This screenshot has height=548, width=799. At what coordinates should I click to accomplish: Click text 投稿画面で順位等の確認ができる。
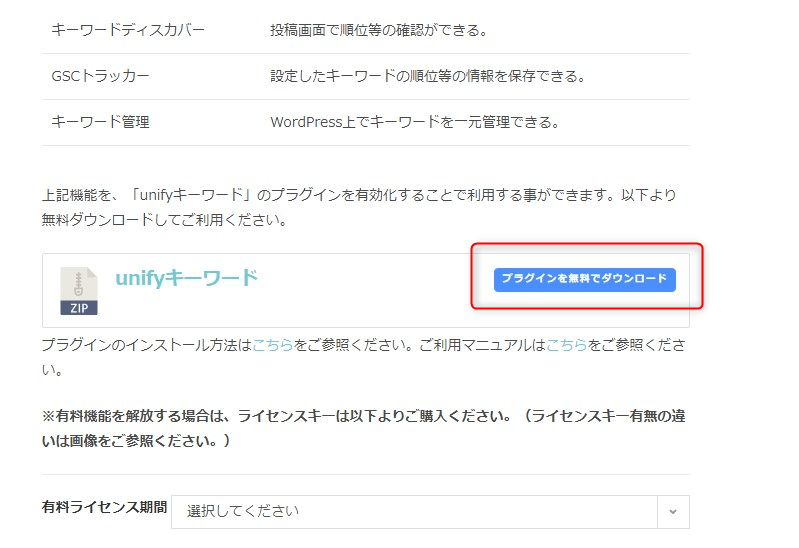coord(379,30)
